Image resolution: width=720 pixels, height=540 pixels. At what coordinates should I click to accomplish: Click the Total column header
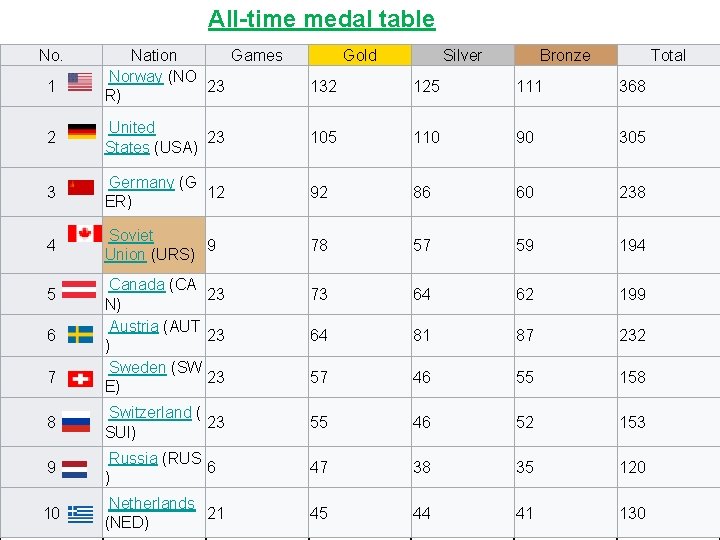pos(668,55)
